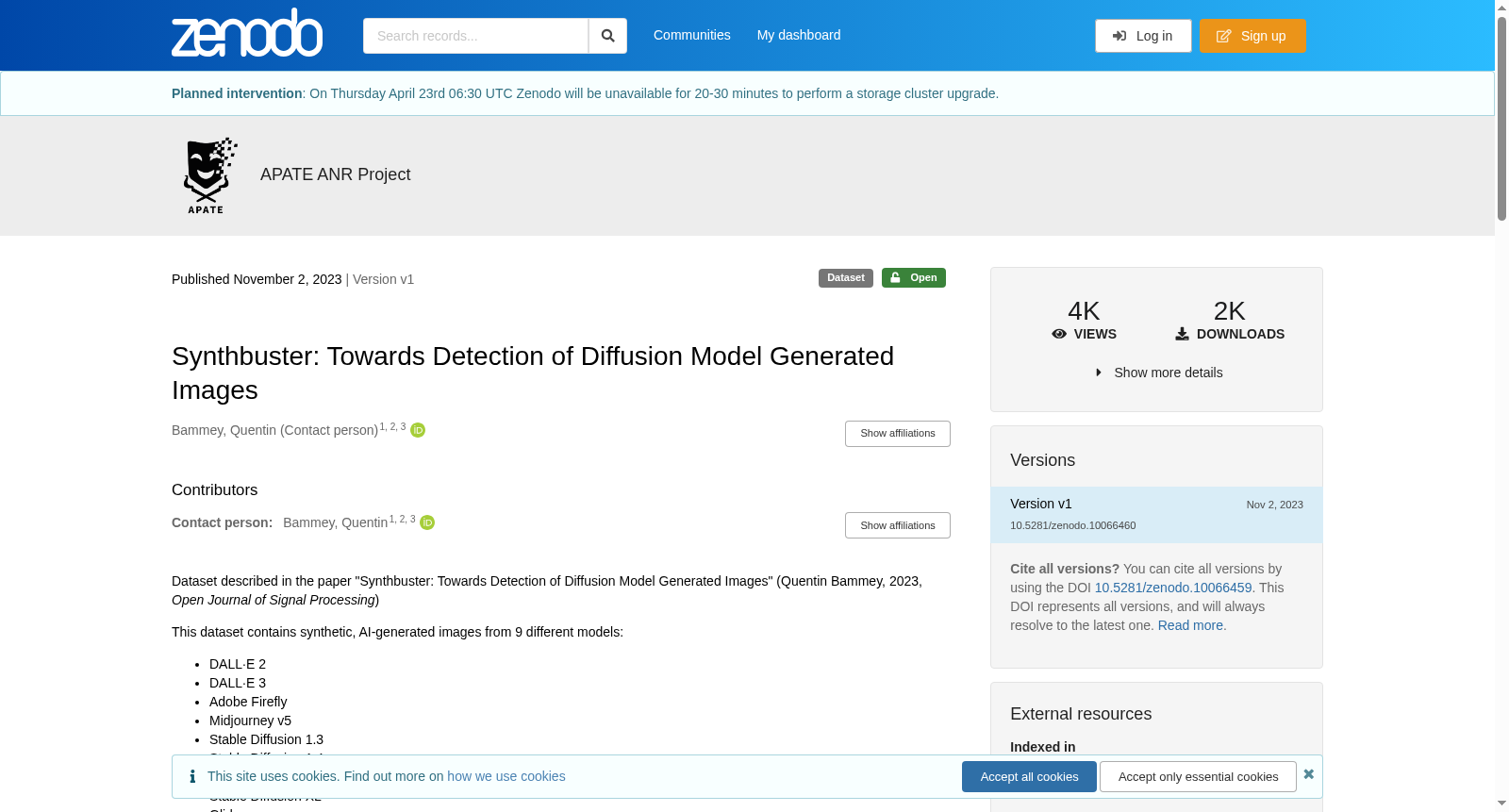Screen dimensions: 1509x812
Task: Click 'Open Journal of Signal Processing' text
Action: click(x=274, y=600)
